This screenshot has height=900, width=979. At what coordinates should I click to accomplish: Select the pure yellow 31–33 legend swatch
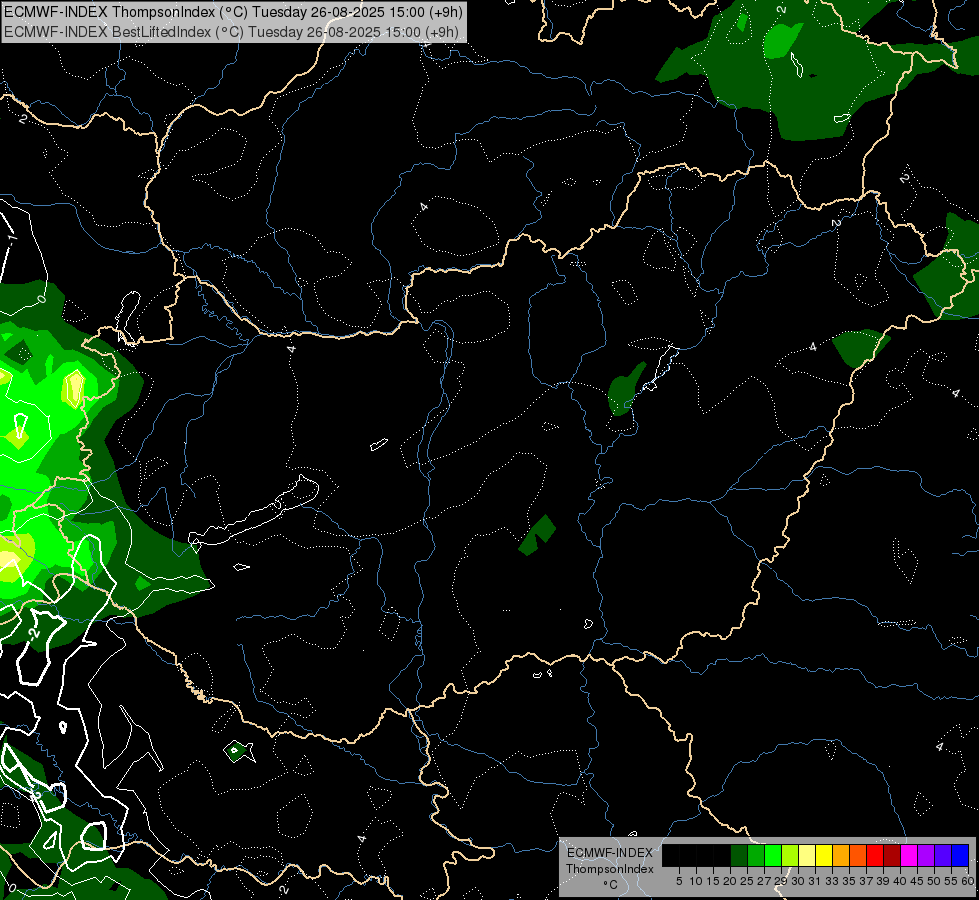pos(824,855)
